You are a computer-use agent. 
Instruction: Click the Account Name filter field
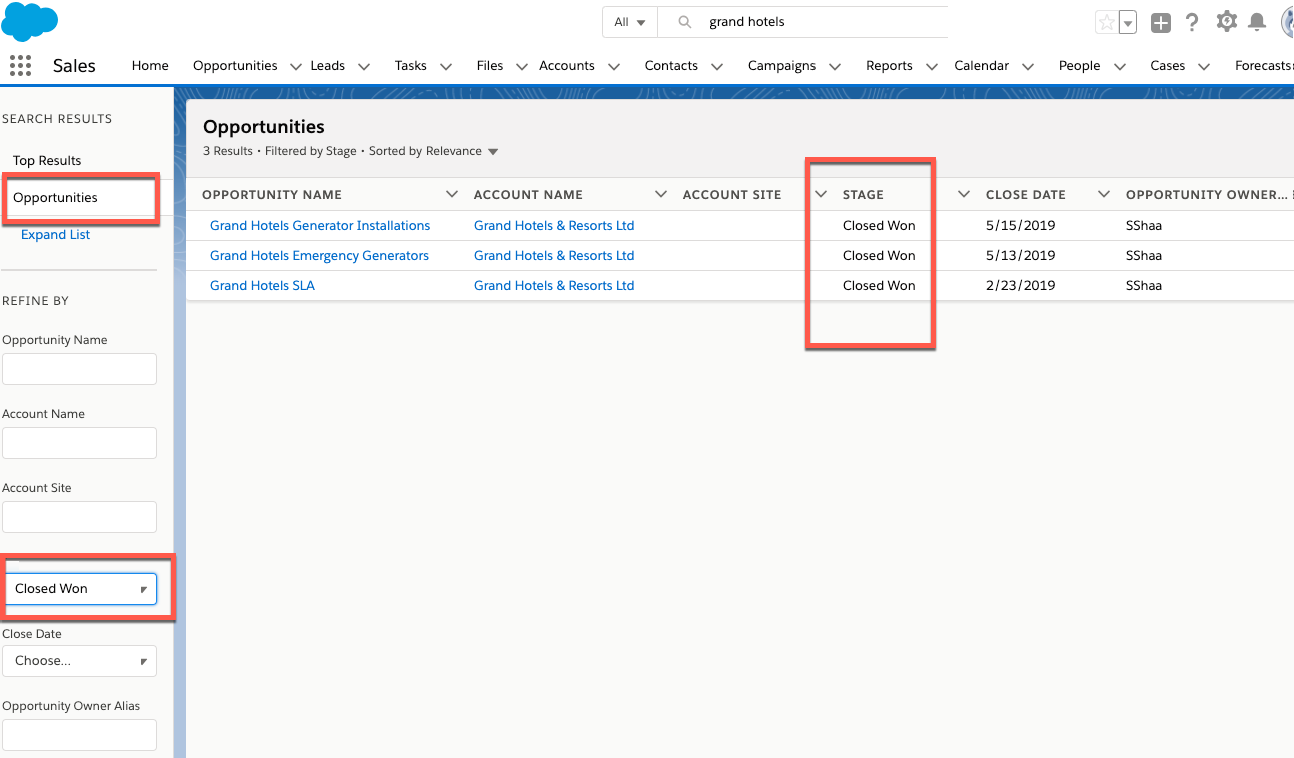[x=80, y=443]
